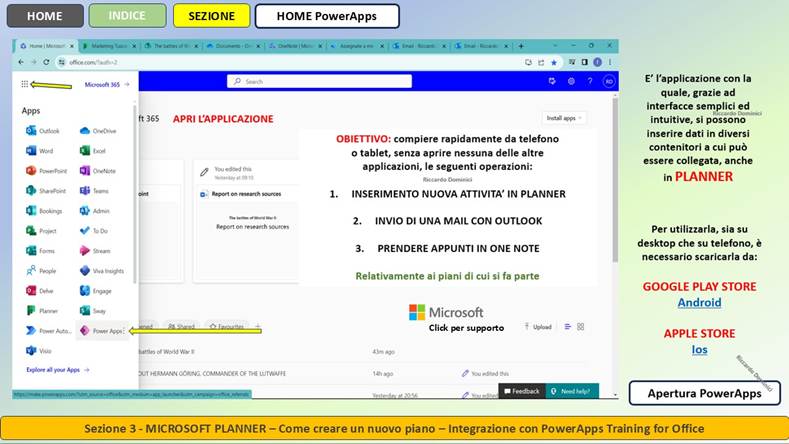Open the Sway app
789x444 pixels.
point(93,311)
